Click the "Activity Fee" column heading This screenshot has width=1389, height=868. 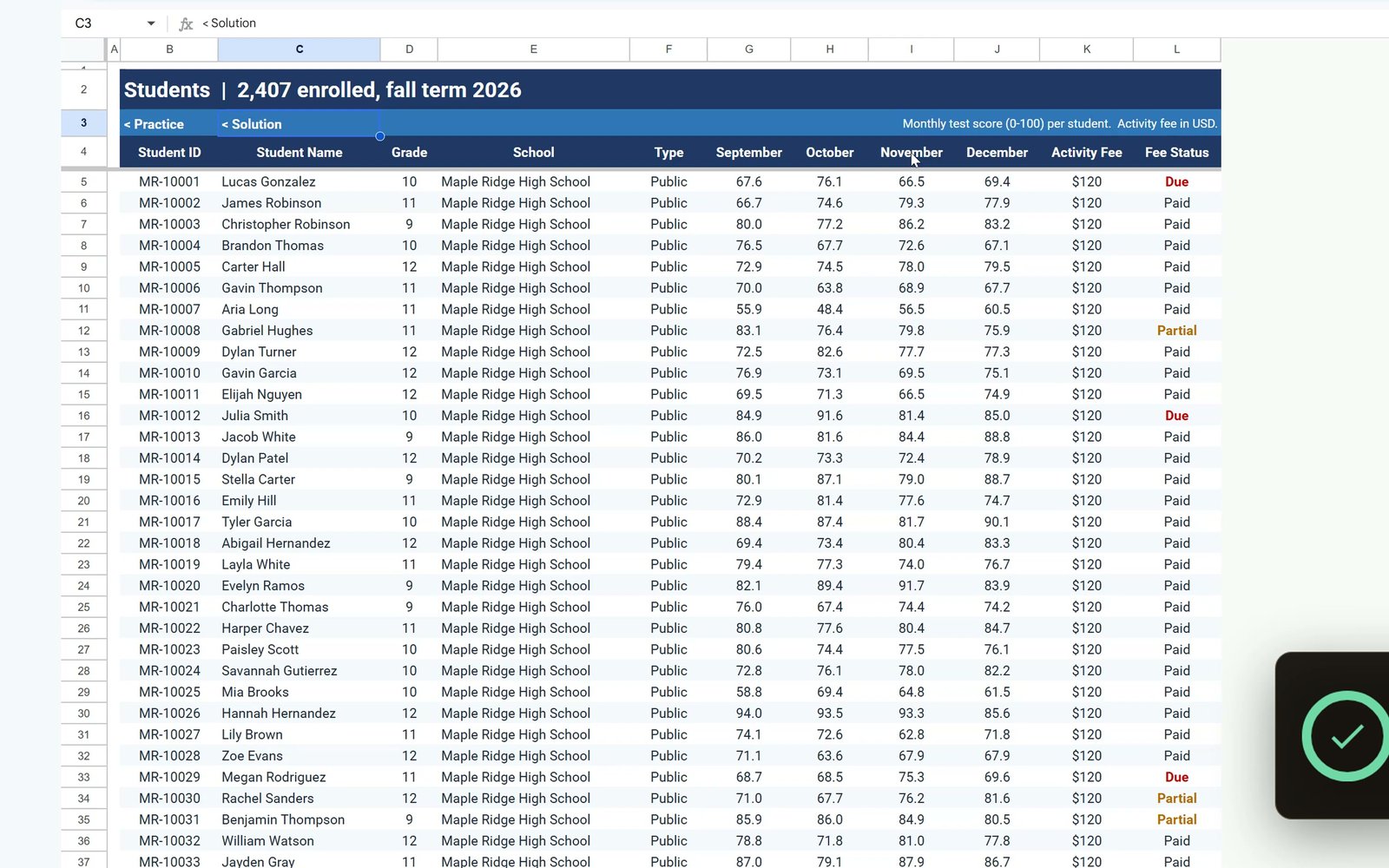tap(1087, 153)
